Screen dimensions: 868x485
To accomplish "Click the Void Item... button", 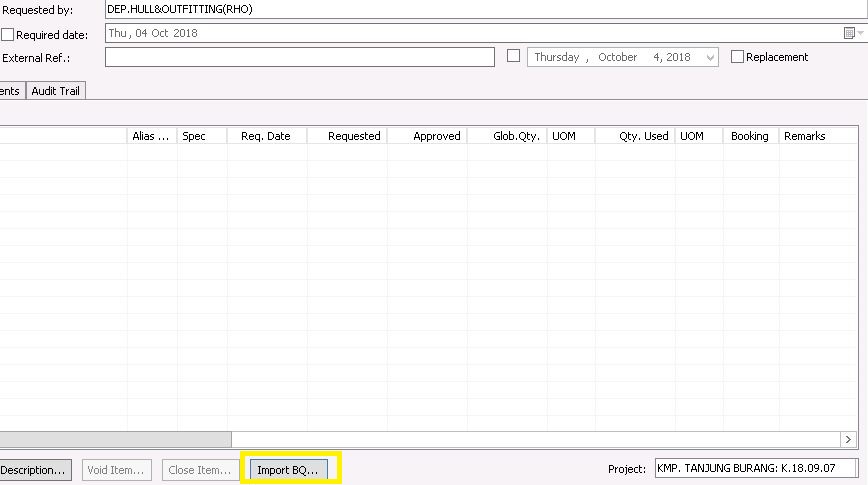I will click(x=118, y=470).
